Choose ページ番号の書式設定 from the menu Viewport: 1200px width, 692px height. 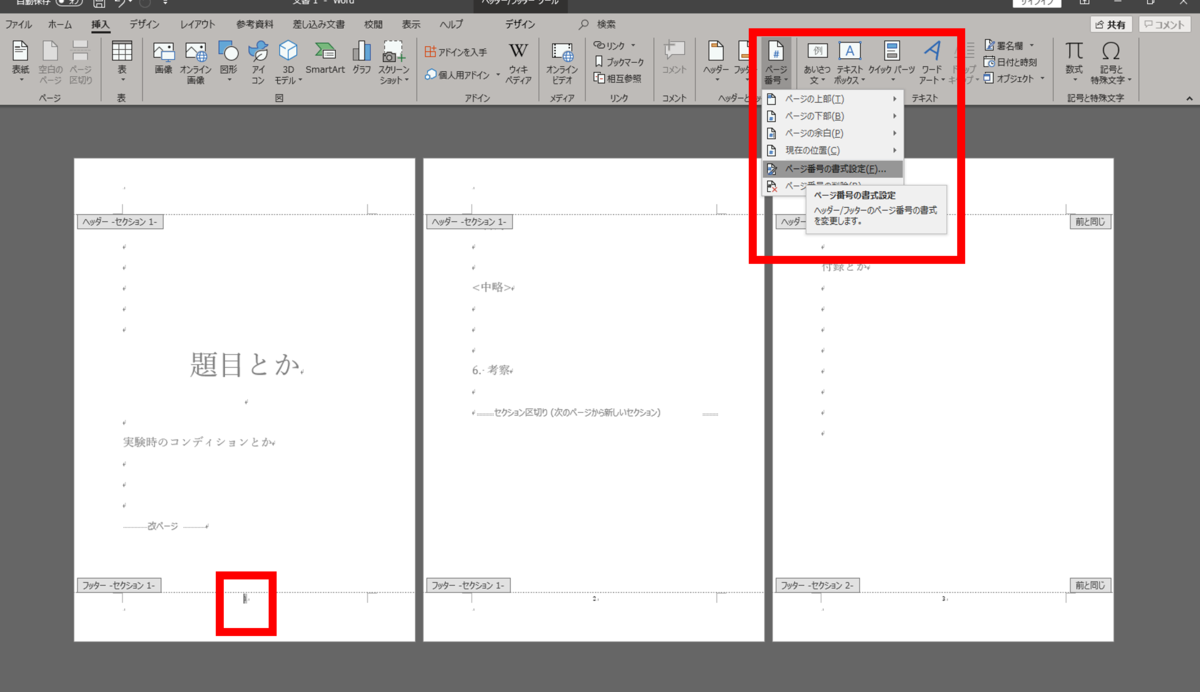832,169
